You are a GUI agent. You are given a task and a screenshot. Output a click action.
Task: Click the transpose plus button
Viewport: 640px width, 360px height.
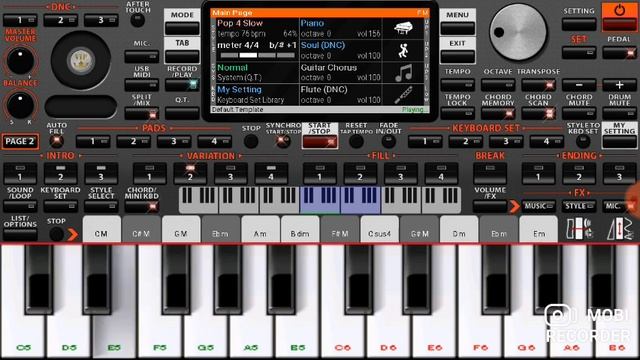(x=619, y=85)
